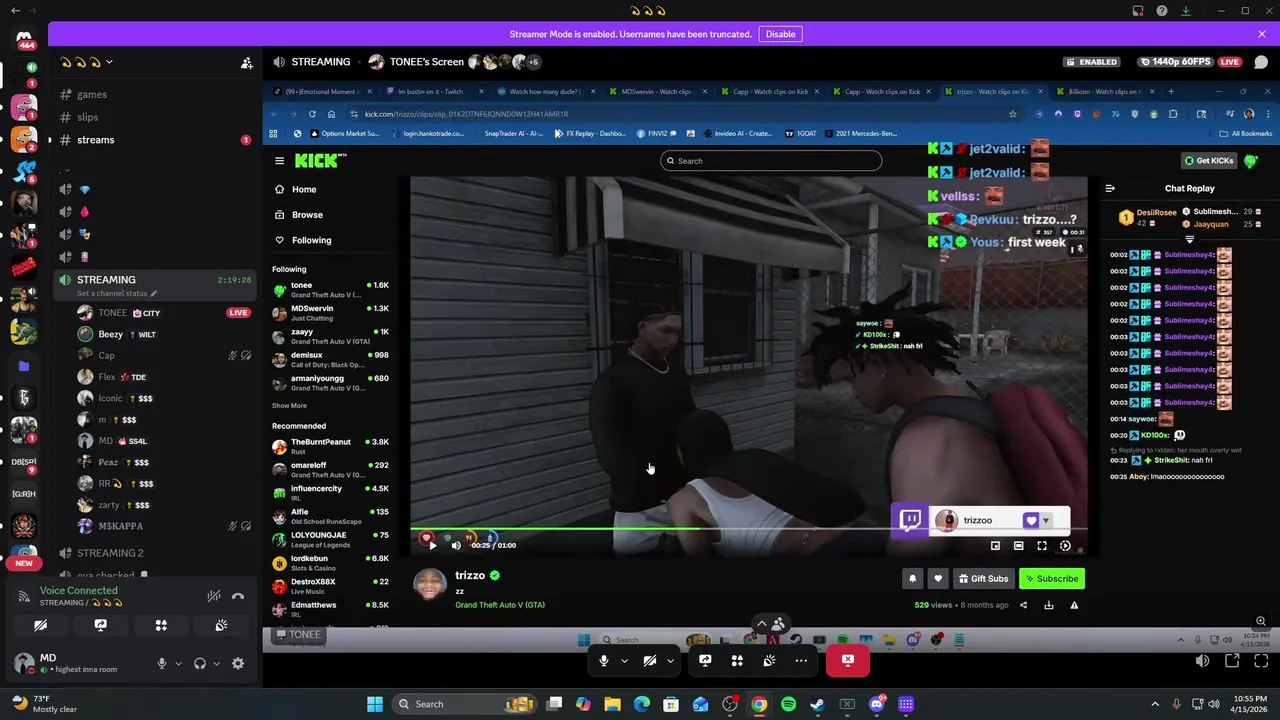The height and width of the screenshot is (720, 1280).
Task: Open MDSwervin channel in Following list
Action: (x=331, y=313)
